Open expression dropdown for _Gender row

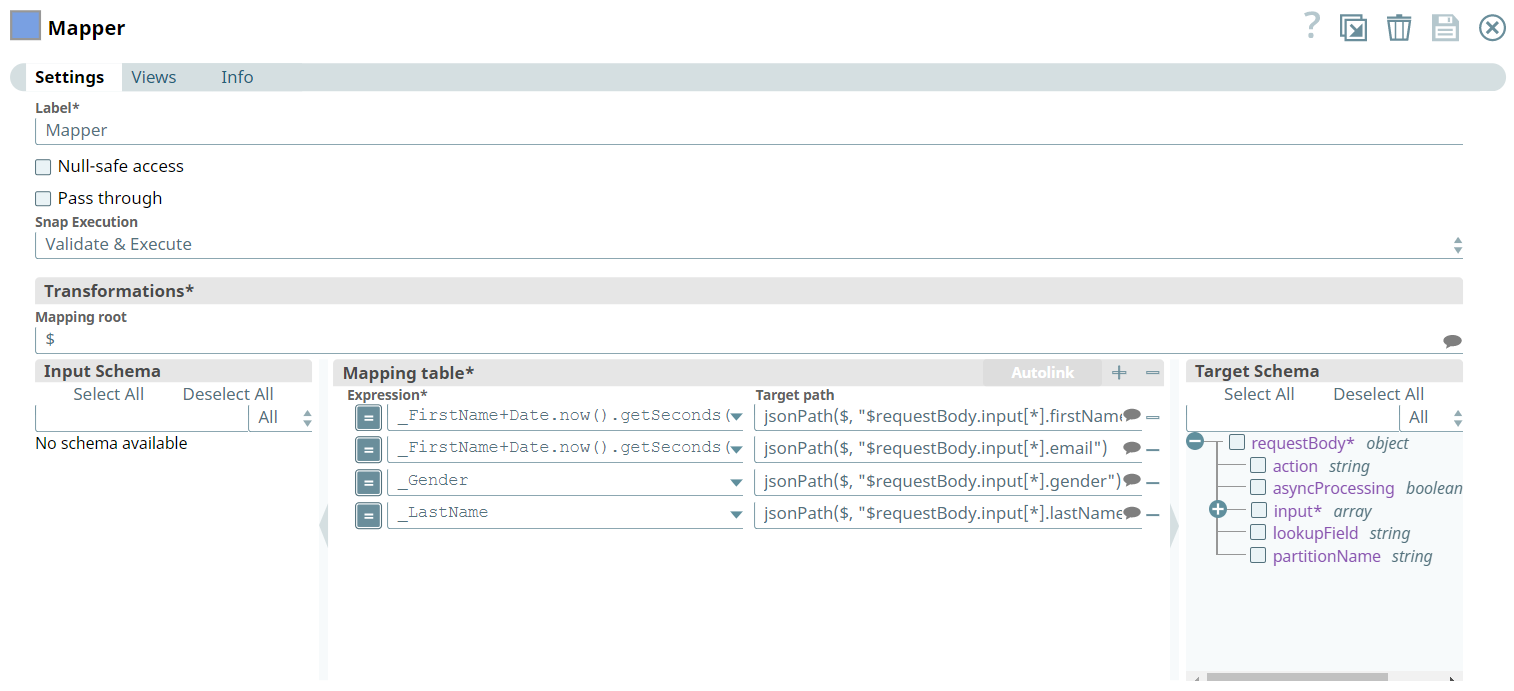736,483
